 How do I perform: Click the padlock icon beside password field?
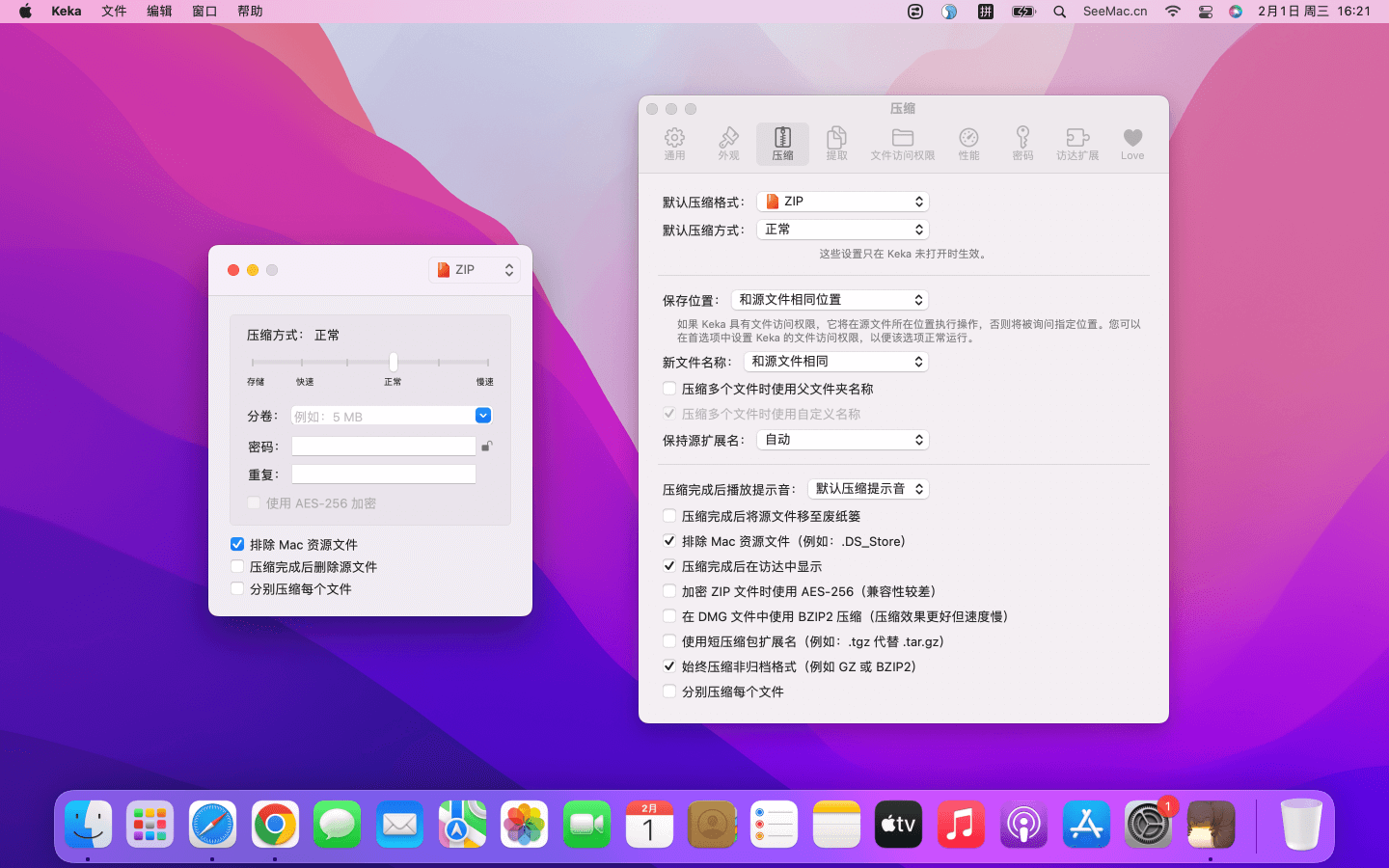click(487, 446)
